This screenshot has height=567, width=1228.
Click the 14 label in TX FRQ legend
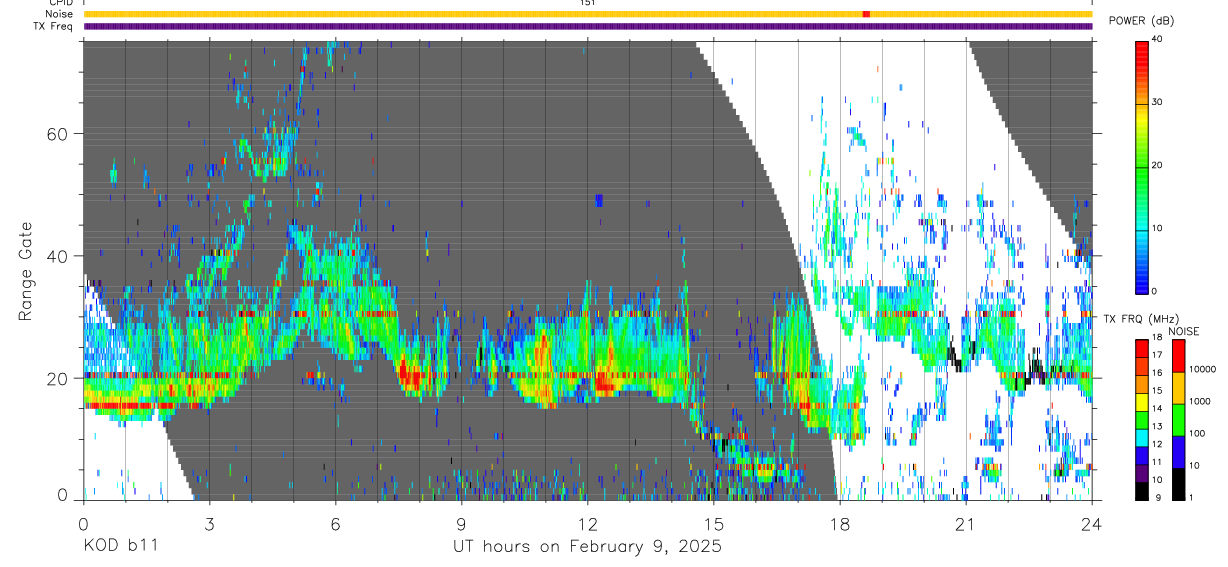click(1156, 410)
